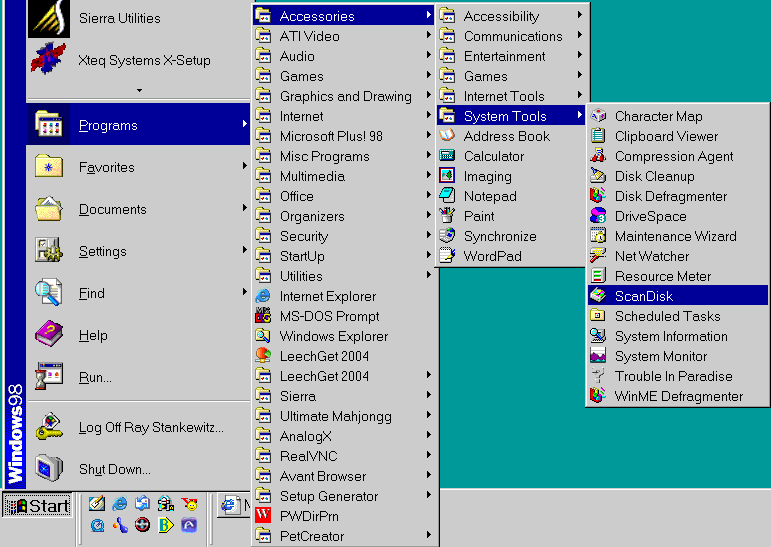Choose Run... in the Start menu
The height and width of the screenshot is (547, 771).
pyautogui.click(x=139, y=377)
